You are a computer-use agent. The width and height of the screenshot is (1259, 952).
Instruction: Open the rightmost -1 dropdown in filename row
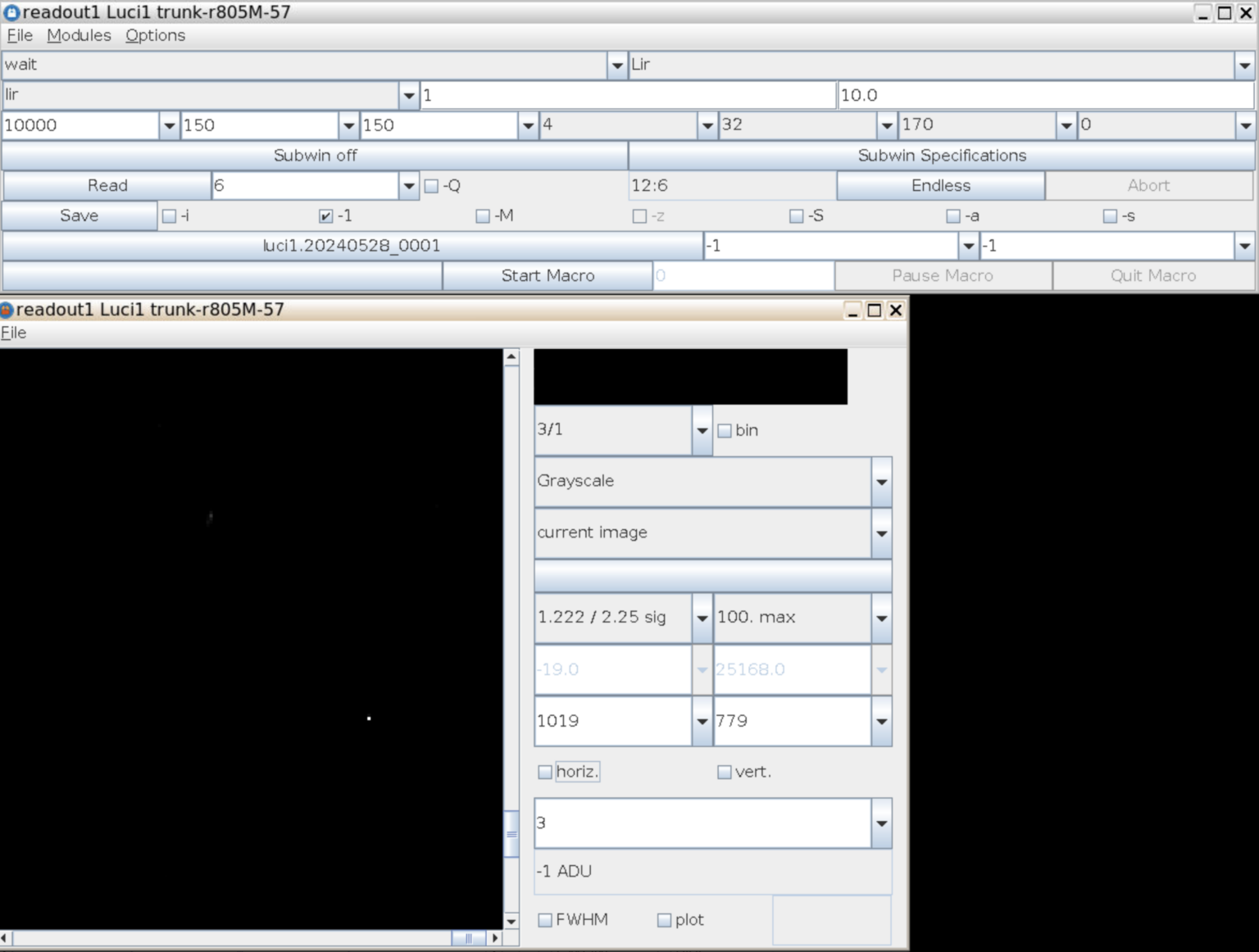[x=1244, y=246]
